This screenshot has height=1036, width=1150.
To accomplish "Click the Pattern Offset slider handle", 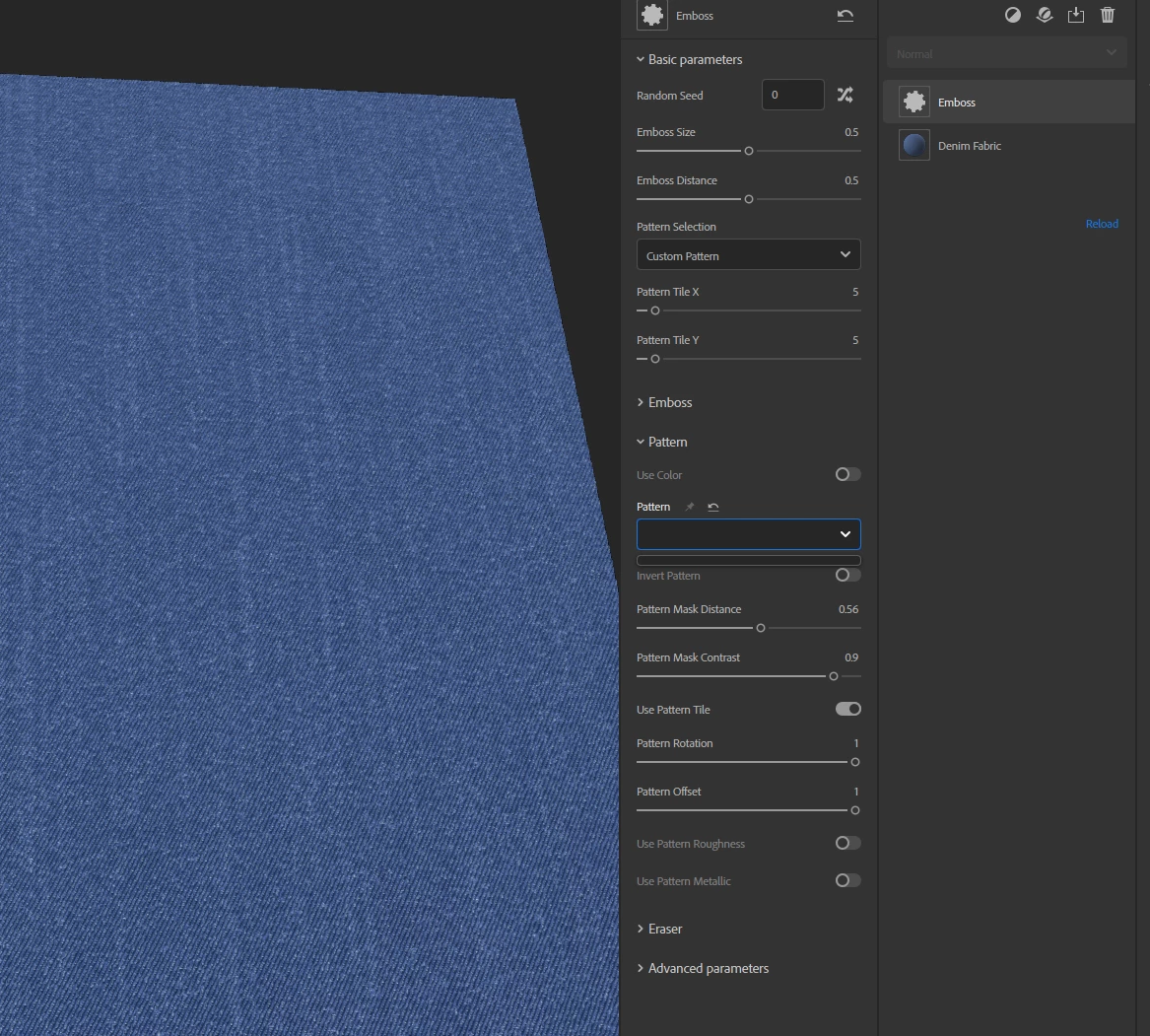I will pos(855,810).
